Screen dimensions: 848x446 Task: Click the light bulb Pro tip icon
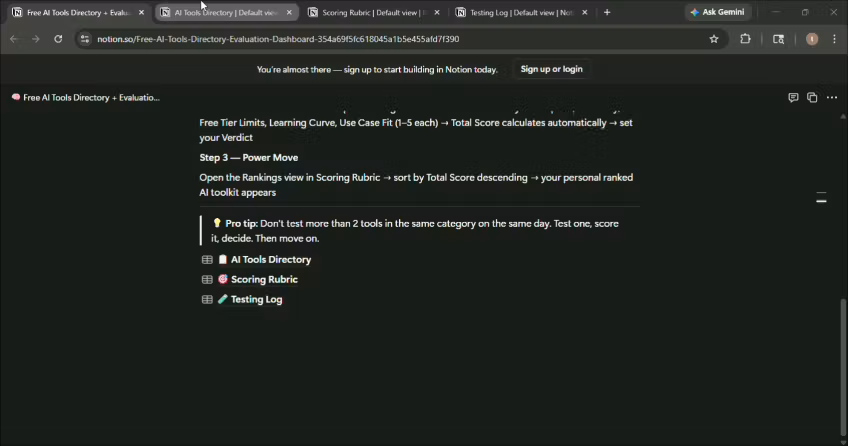[217, 223]
